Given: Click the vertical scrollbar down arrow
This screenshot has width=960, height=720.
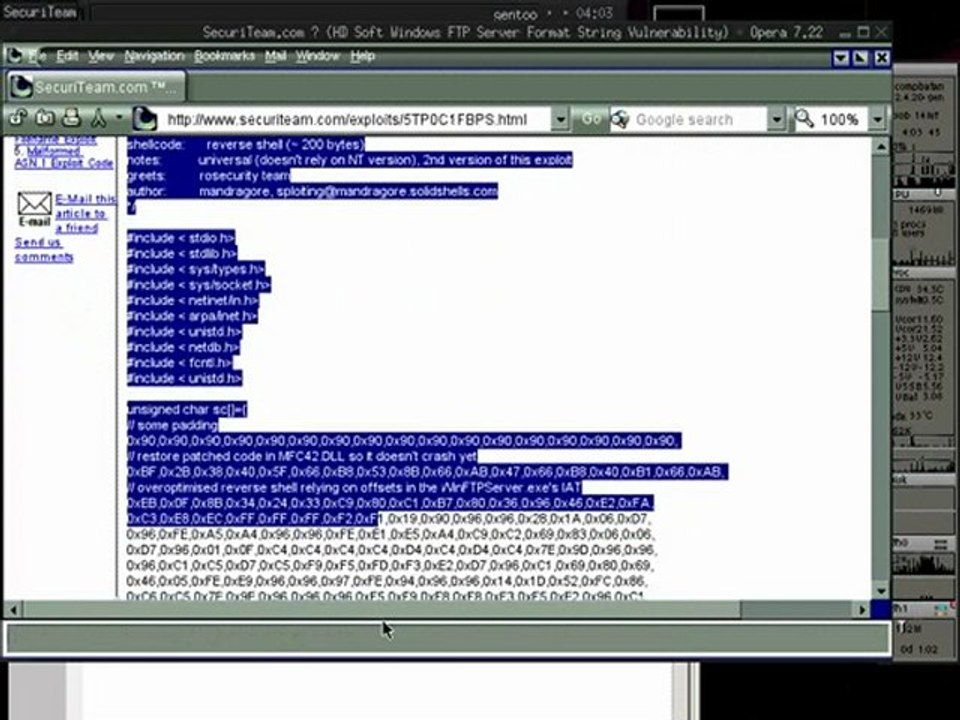Looking at the screenshot, I should click(x=881, y=591).
